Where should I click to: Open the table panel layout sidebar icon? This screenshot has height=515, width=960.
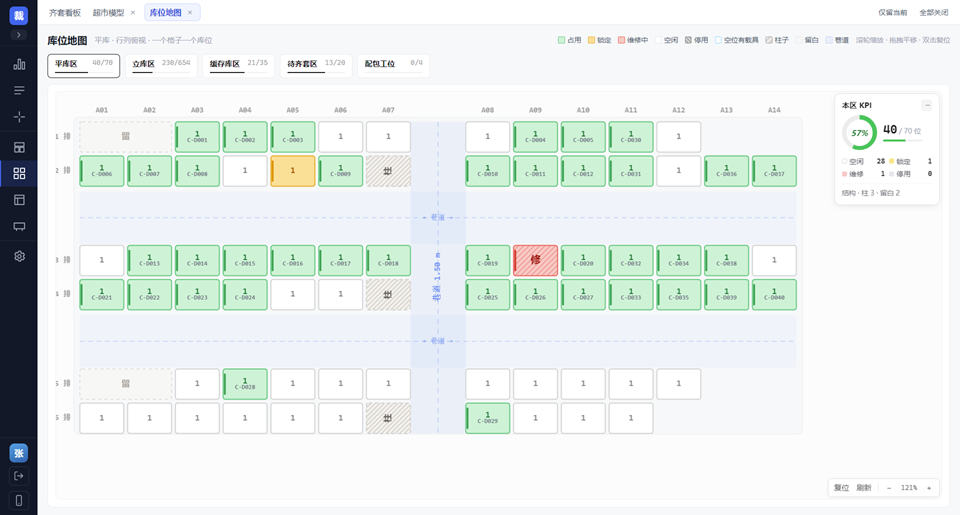point(19,200)
